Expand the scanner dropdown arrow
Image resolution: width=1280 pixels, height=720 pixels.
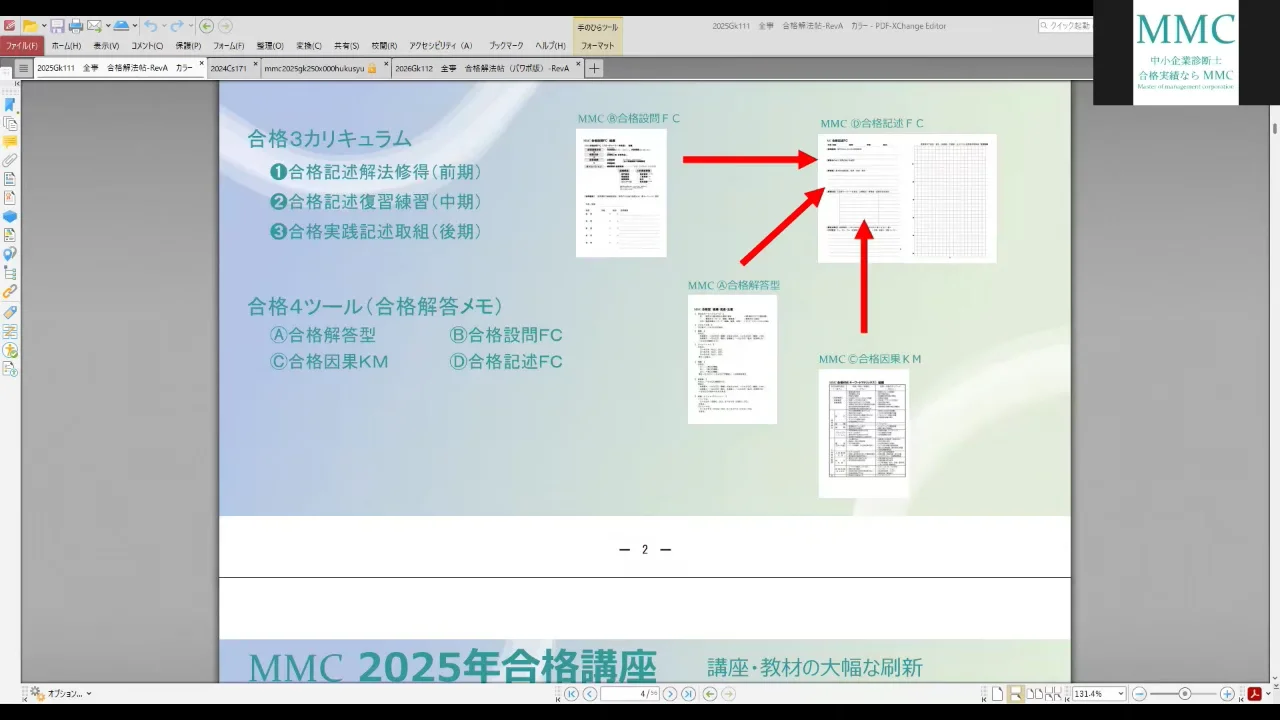[x=133, y=26]
